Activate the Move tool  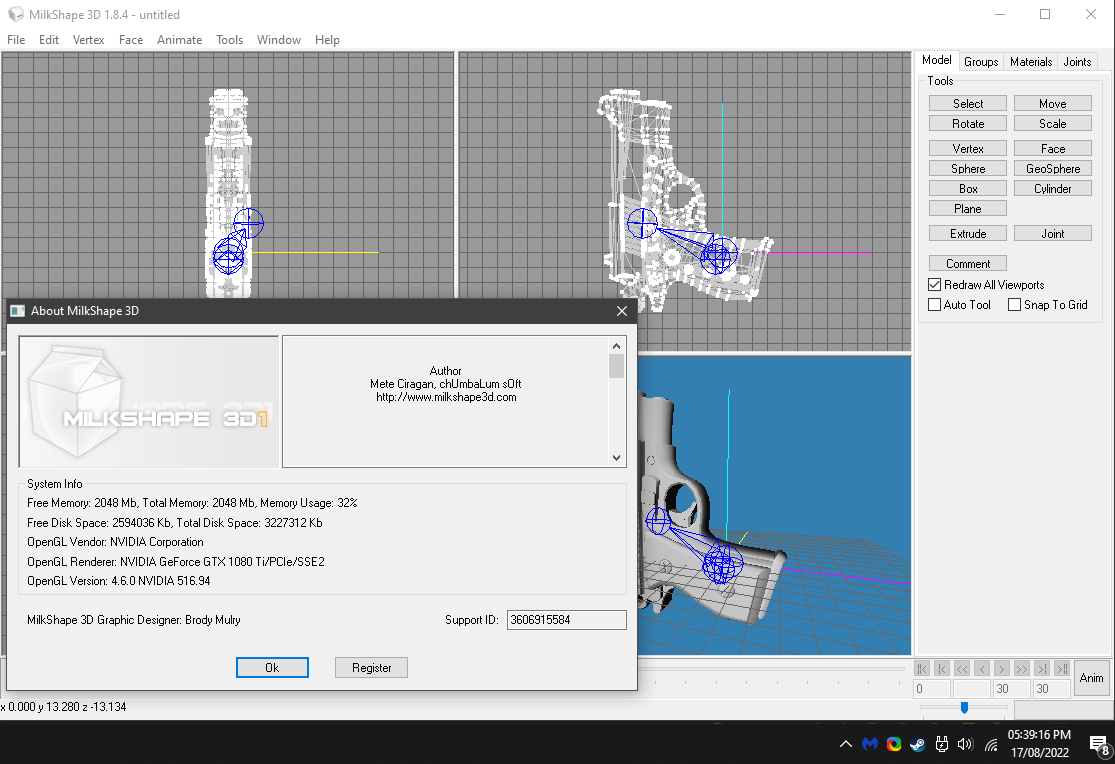click(x=1052, y=103)
